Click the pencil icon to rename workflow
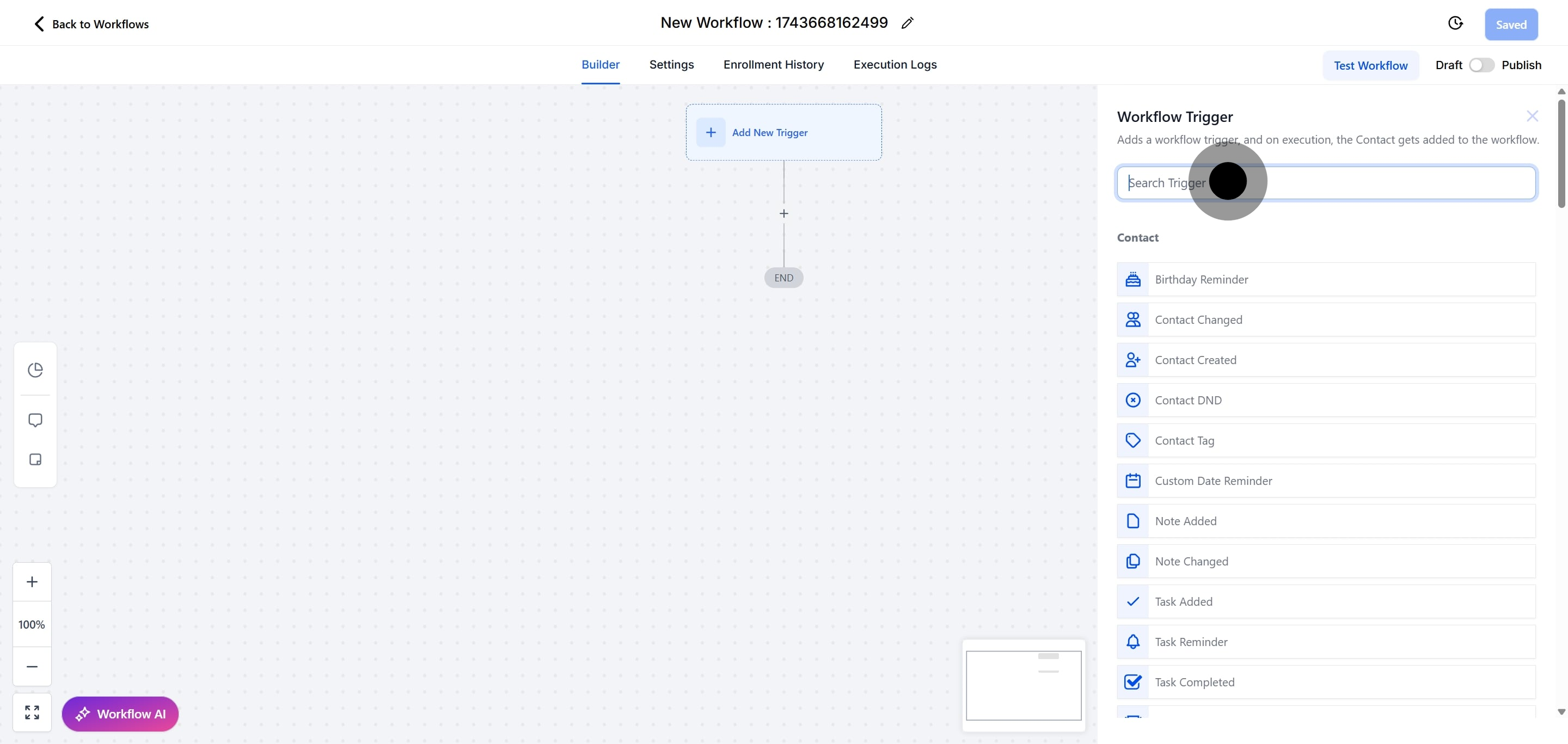 pyautogui.click(x=907, y=23)
